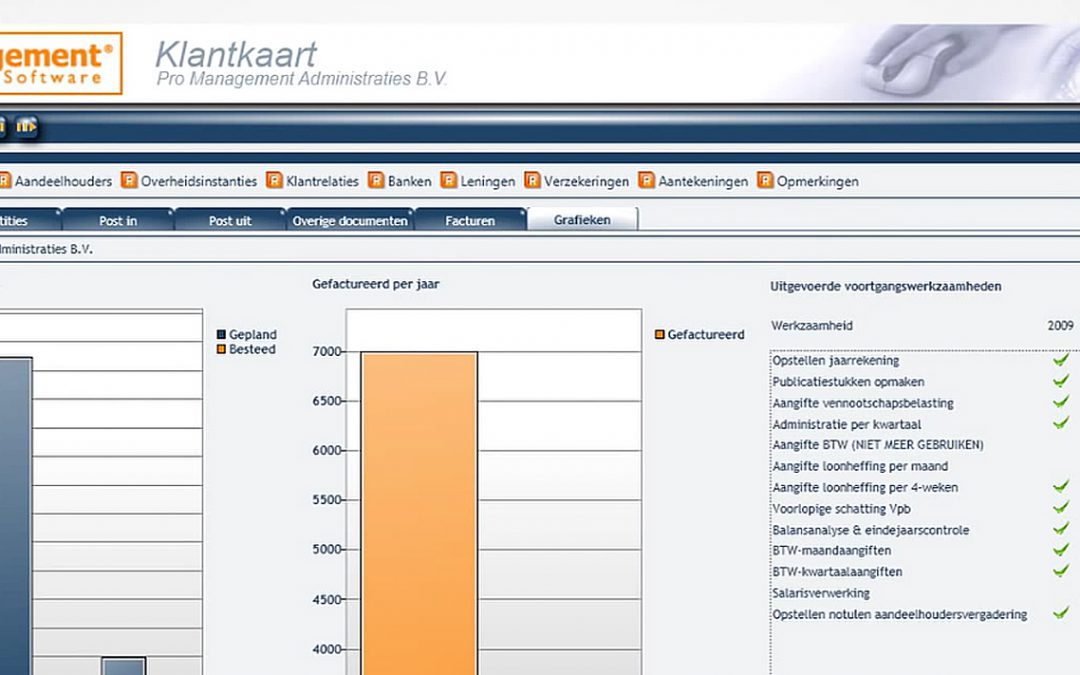Screen dimensions: 1080x675
Task: Go to Klantrelaties link text
Action: (x=322, y=182)
